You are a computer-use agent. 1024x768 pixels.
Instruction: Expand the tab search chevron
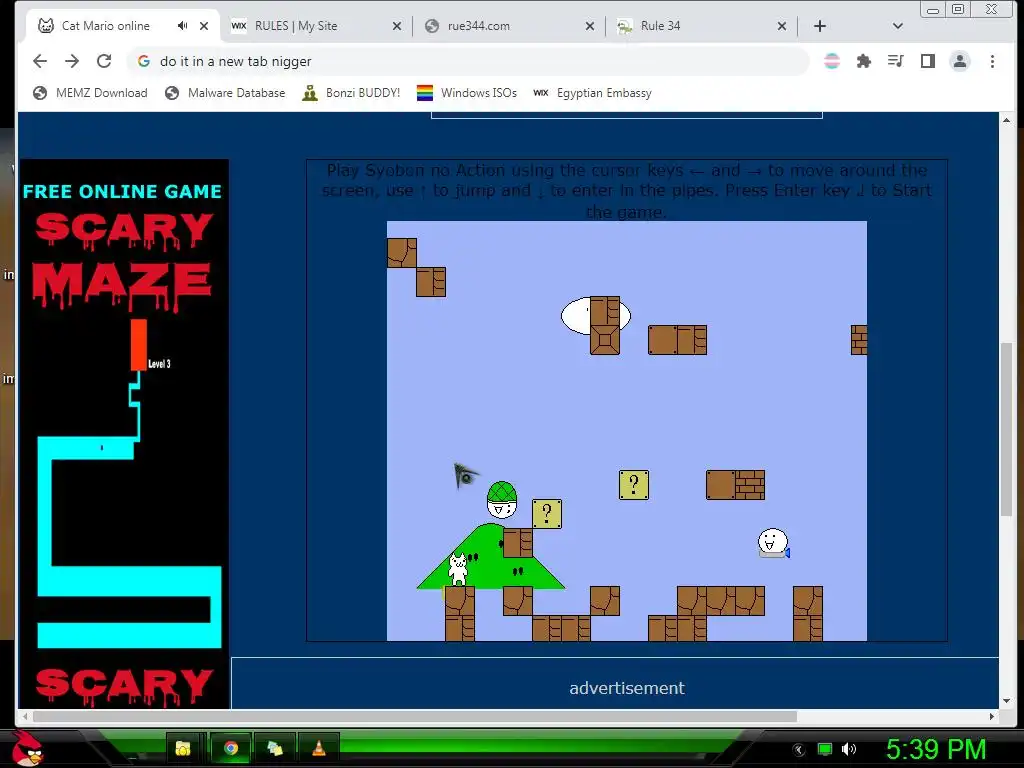click(x=897, y=26)
